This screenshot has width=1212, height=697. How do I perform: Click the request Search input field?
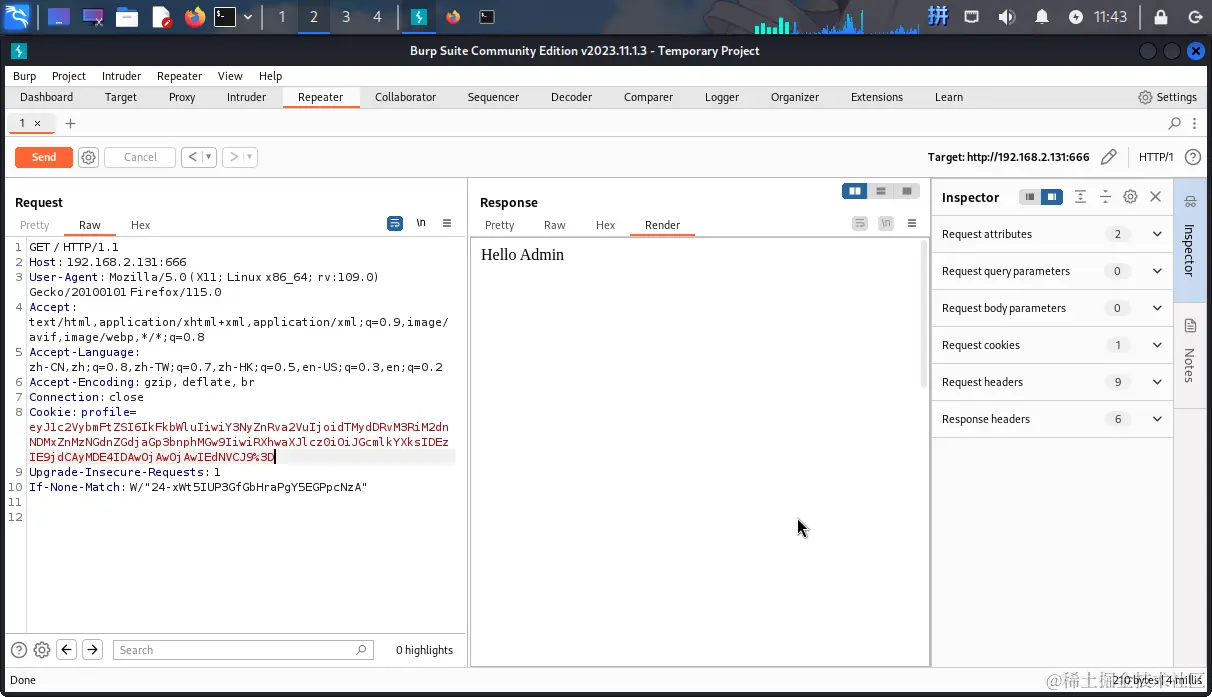click(x=243, y=650)
